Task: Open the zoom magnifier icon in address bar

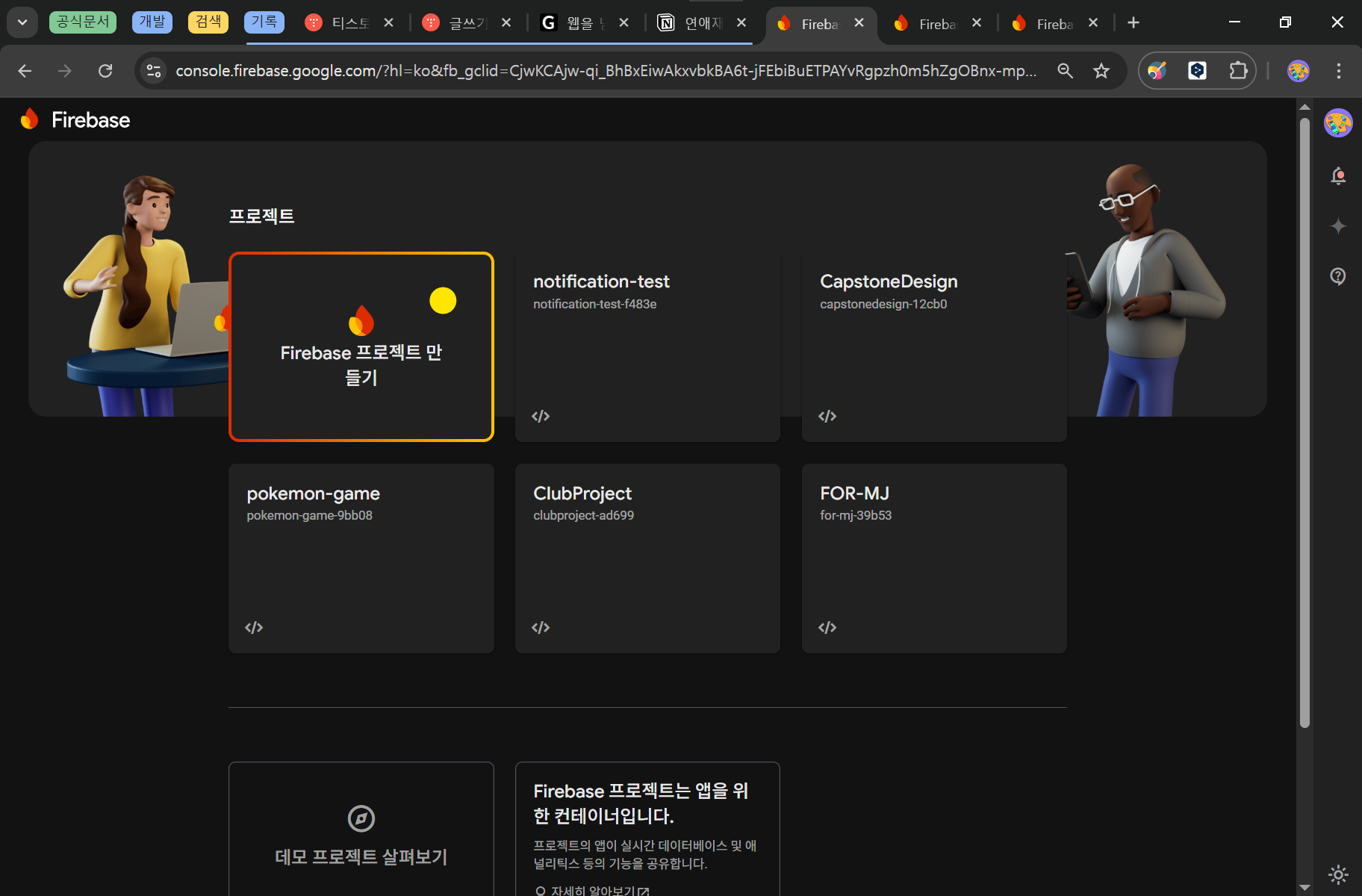Action: 1066,71
